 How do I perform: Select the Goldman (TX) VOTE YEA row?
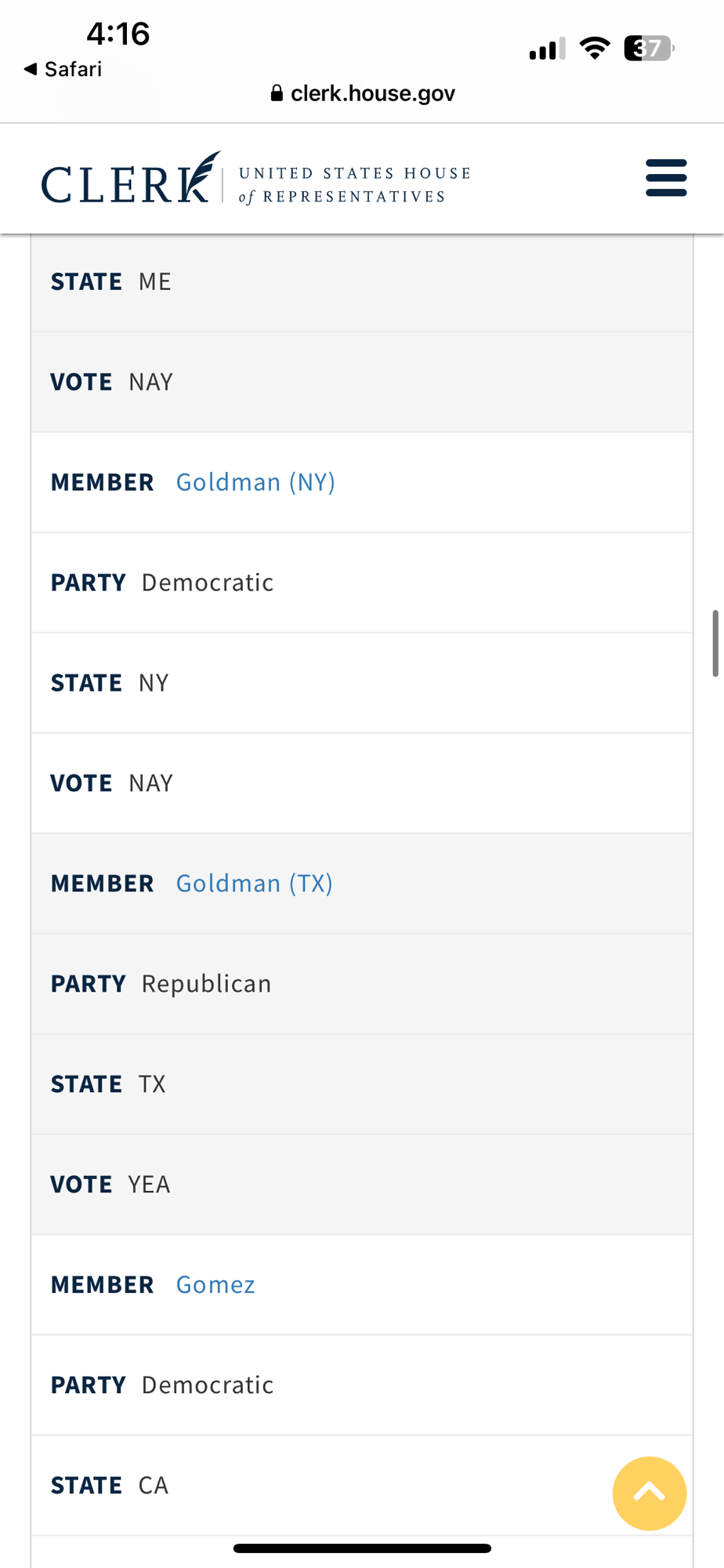[x=361, y=1185]
